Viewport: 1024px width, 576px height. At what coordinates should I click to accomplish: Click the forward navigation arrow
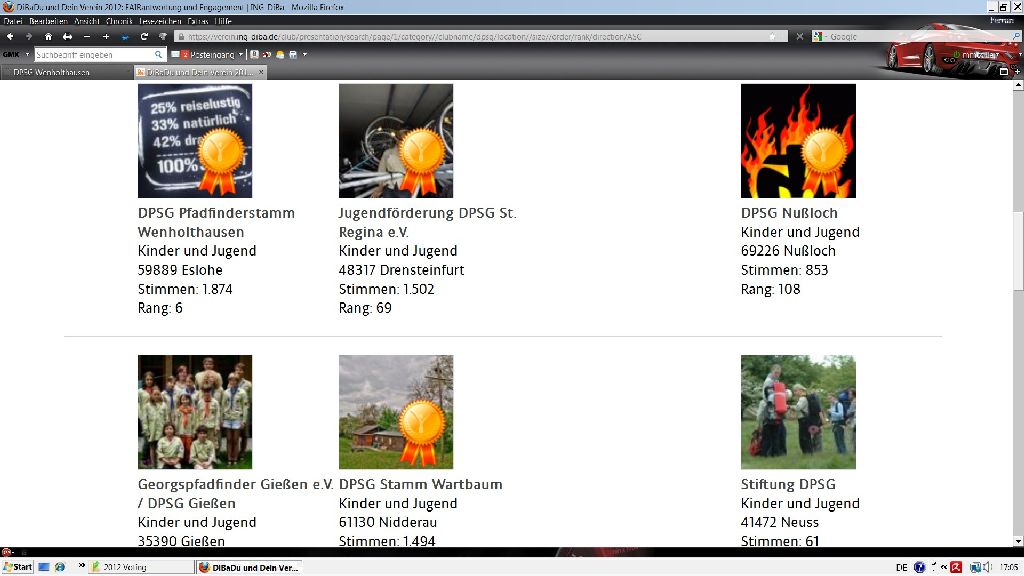tap(28, 37)
